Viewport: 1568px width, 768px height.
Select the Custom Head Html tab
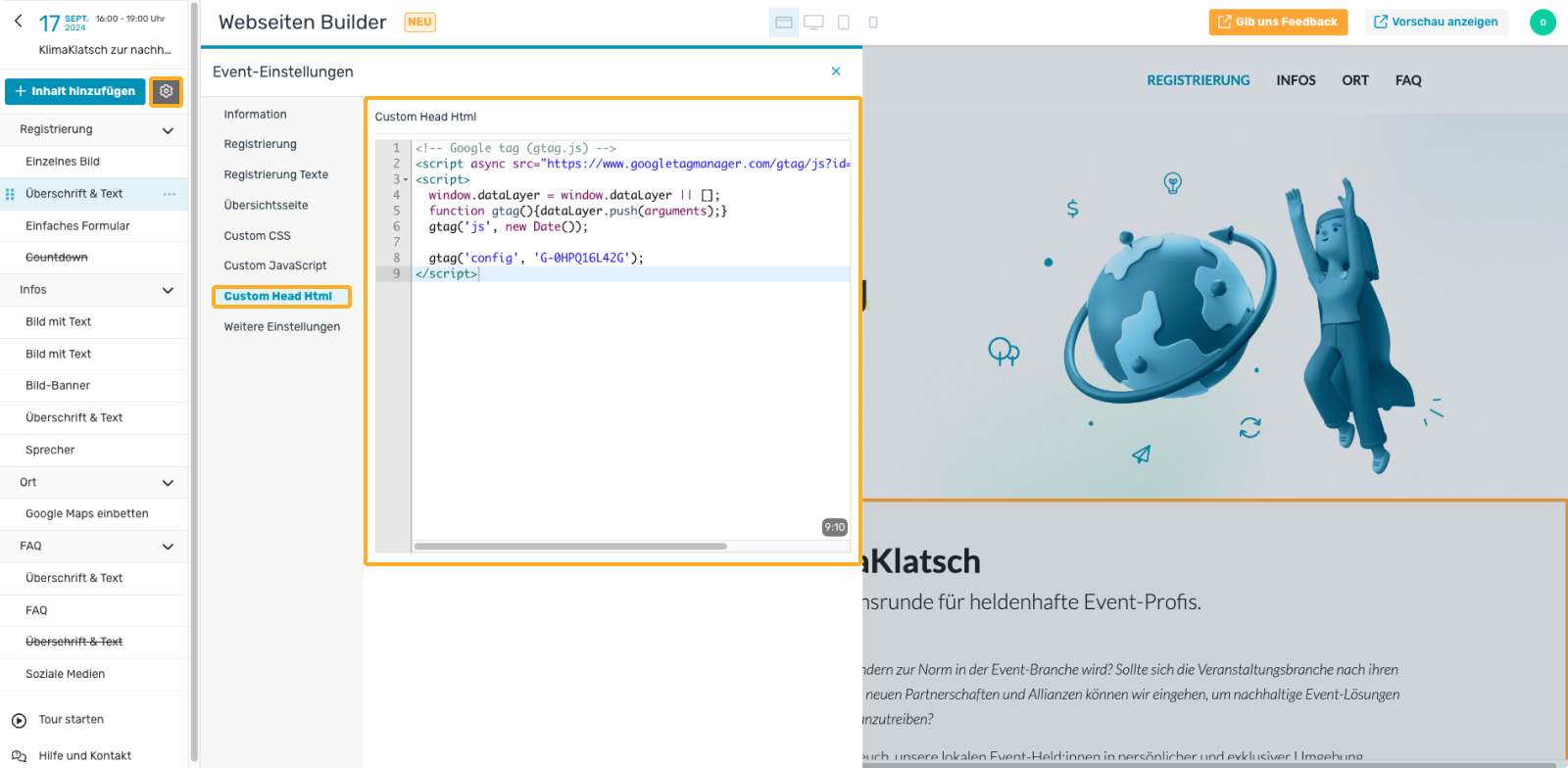pos(281,296)
